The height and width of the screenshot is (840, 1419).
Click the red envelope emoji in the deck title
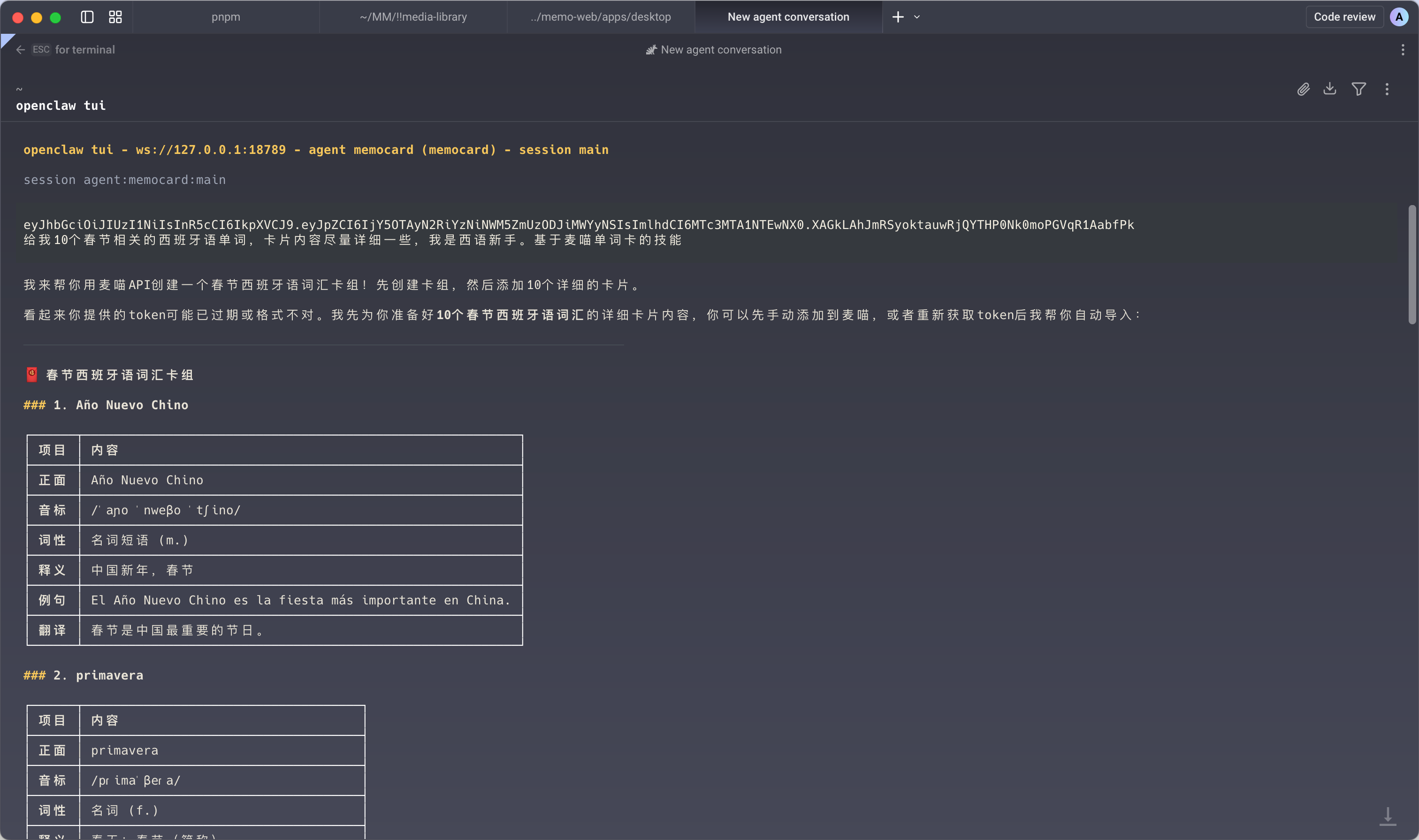(31, 374)
